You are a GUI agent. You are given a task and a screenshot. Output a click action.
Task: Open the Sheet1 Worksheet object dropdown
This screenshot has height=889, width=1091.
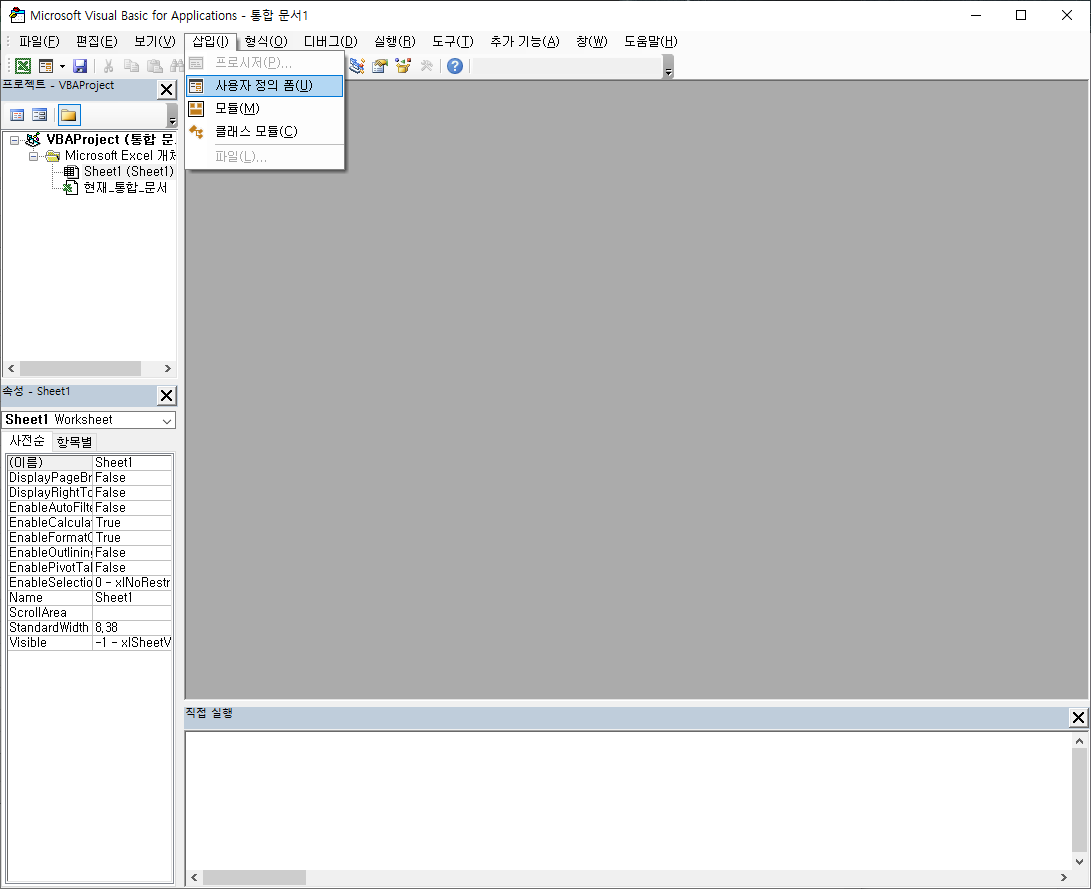[x=167, y=421]
